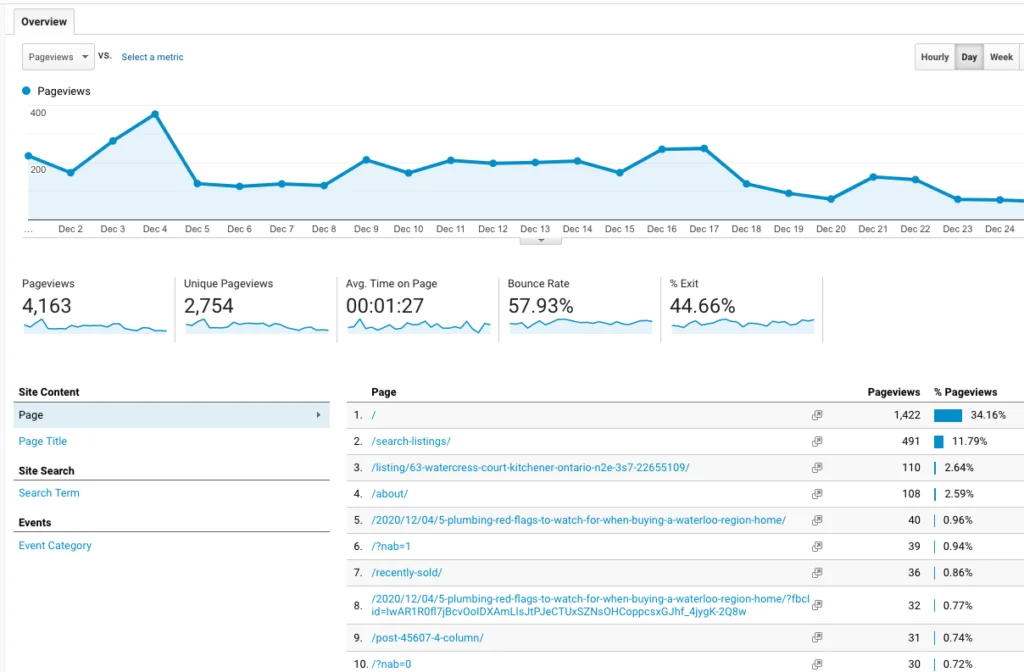Open external icon for row 8 fbclid page
Image resolution: width=1024 pixels, height=672 pixels.
pos(817,605)
